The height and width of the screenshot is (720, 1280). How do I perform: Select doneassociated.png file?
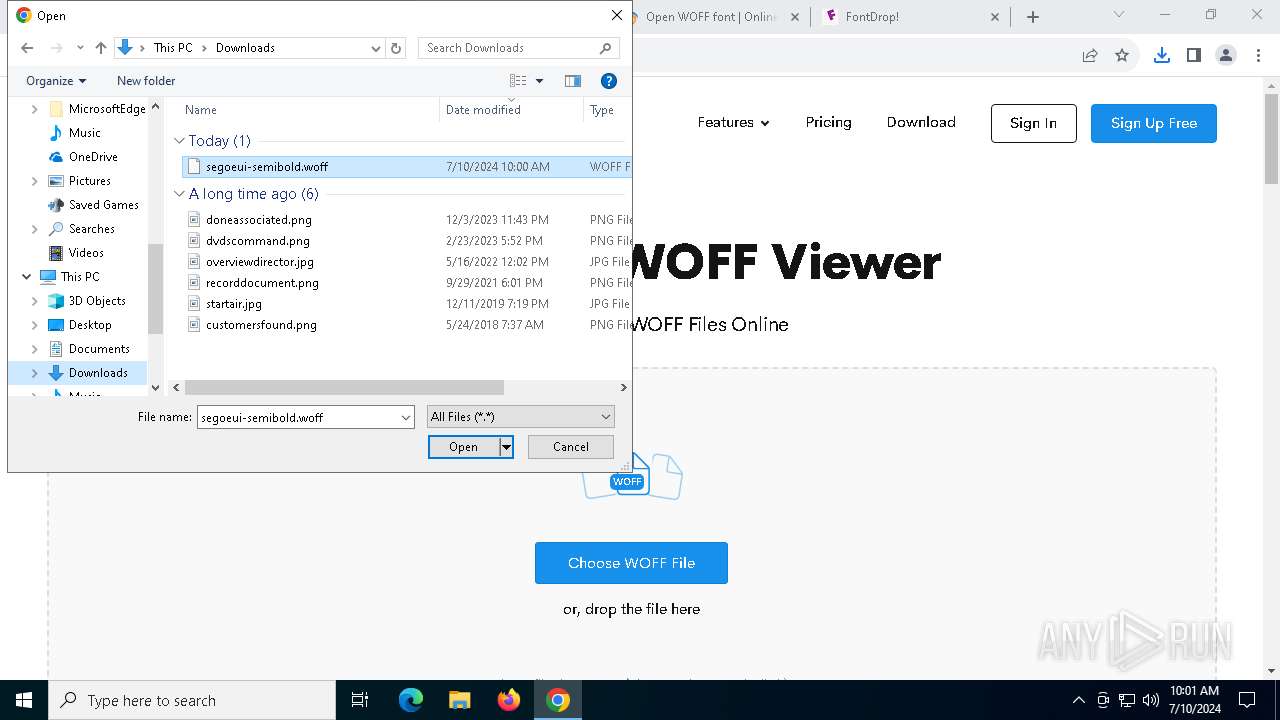click(x=259, y=220)
